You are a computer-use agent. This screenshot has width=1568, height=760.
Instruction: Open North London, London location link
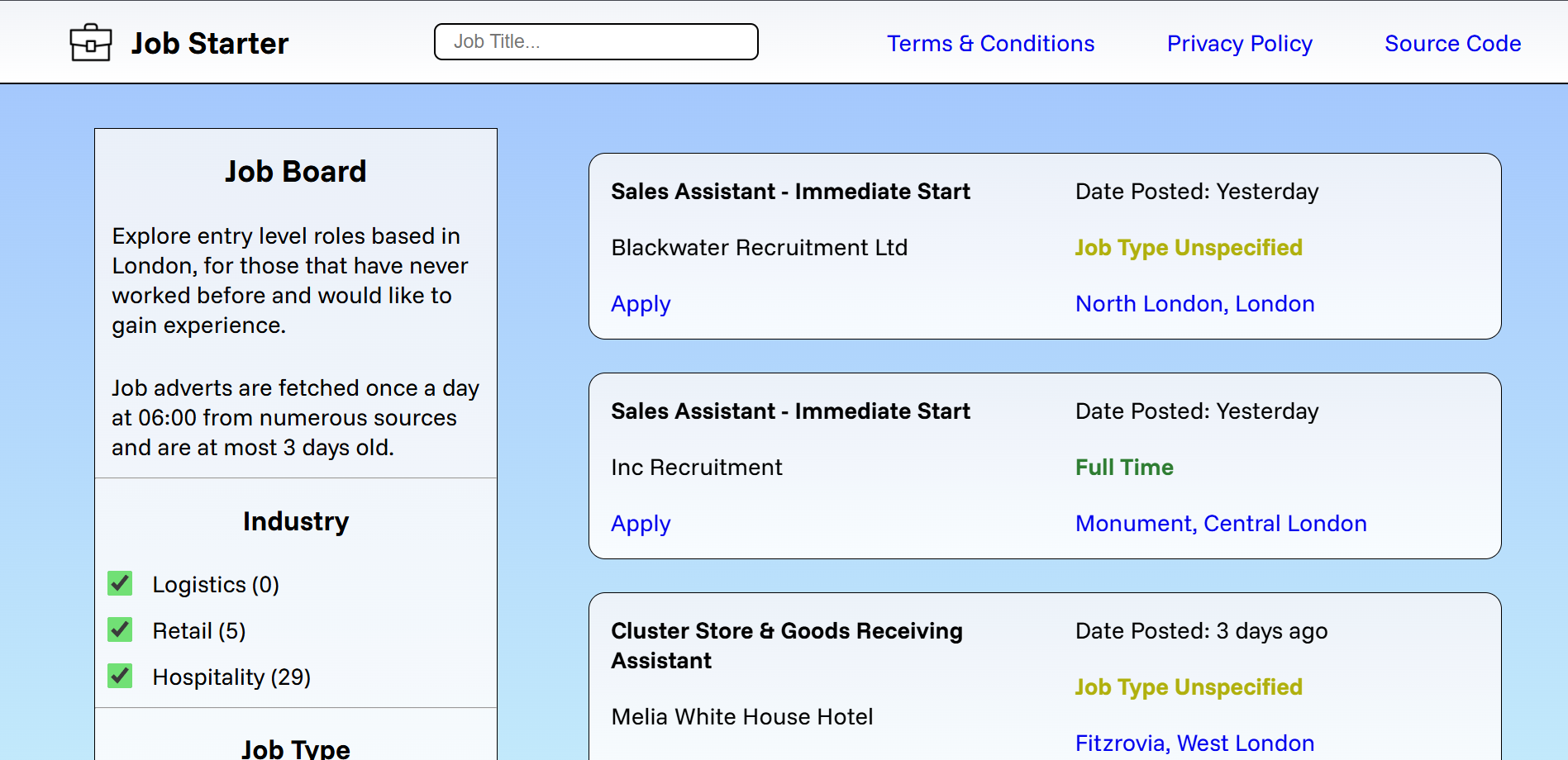click(1194, 304)
